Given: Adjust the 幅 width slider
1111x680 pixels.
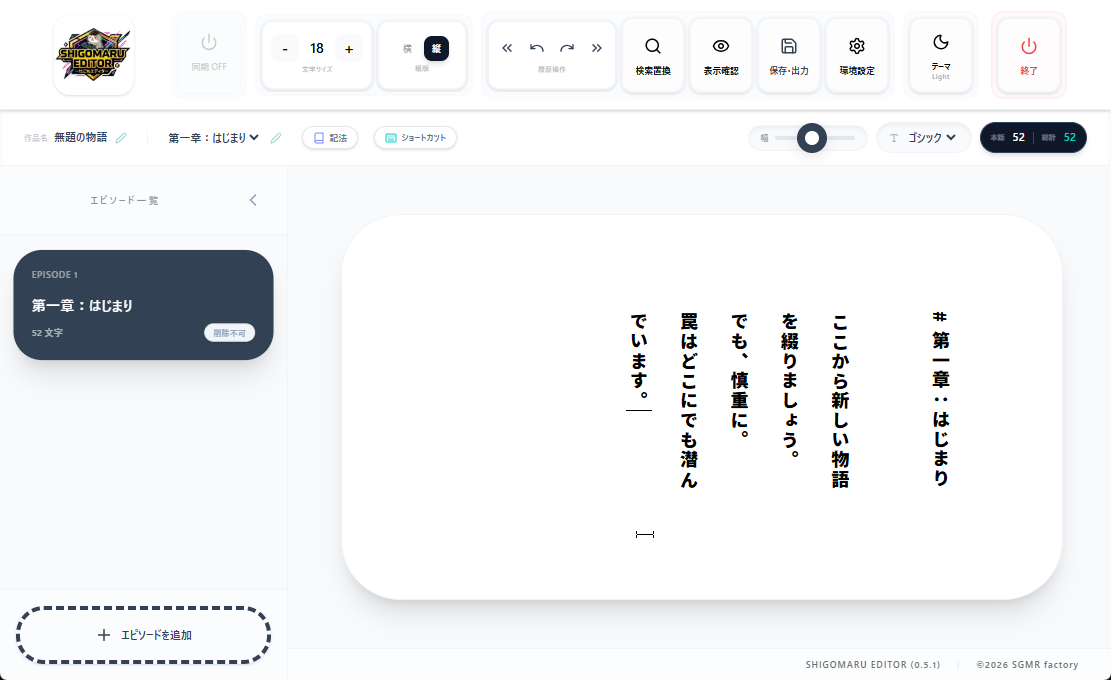Looking at the screenshot, I should [x=814, y=137].
